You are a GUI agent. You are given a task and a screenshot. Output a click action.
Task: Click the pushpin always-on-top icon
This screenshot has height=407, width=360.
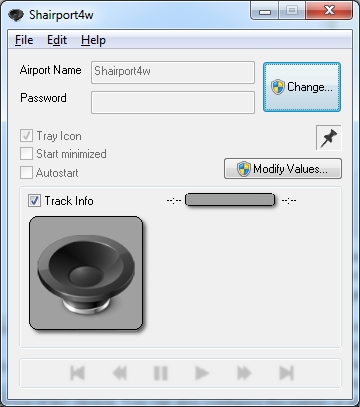click(329, 137)
